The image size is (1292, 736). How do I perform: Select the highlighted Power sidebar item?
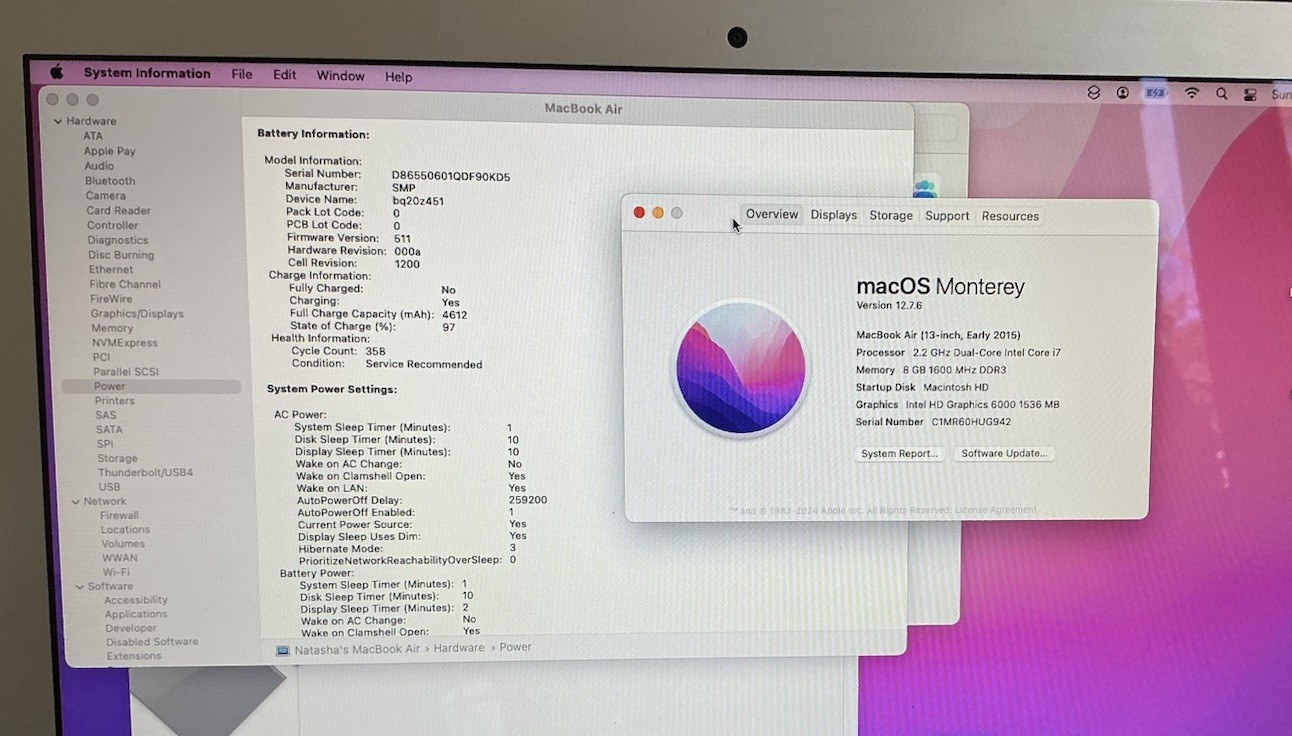(151, 386)
